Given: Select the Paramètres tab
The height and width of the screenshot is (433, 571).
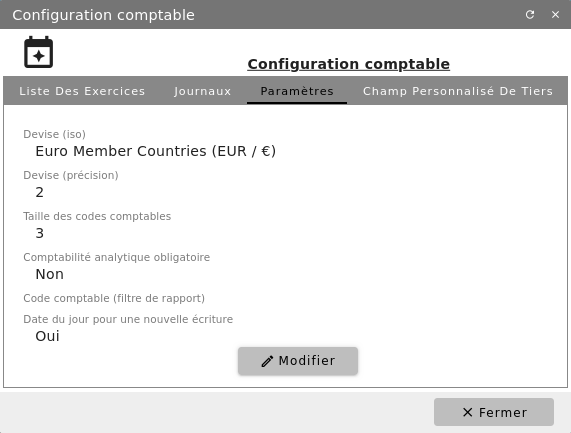Looking at the screenshot, I should click(x=297, y=91).
